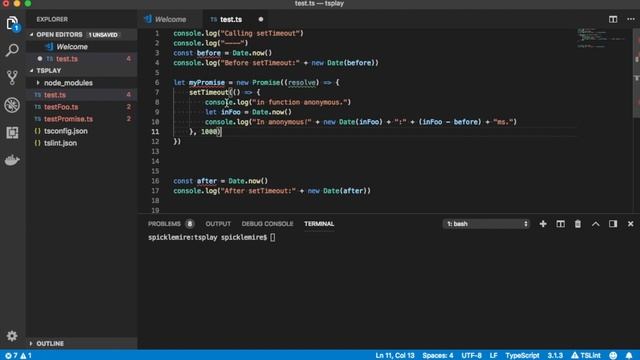
Task: Split the terminal pane
Action: pyautogui.click(x=560, y=224)
